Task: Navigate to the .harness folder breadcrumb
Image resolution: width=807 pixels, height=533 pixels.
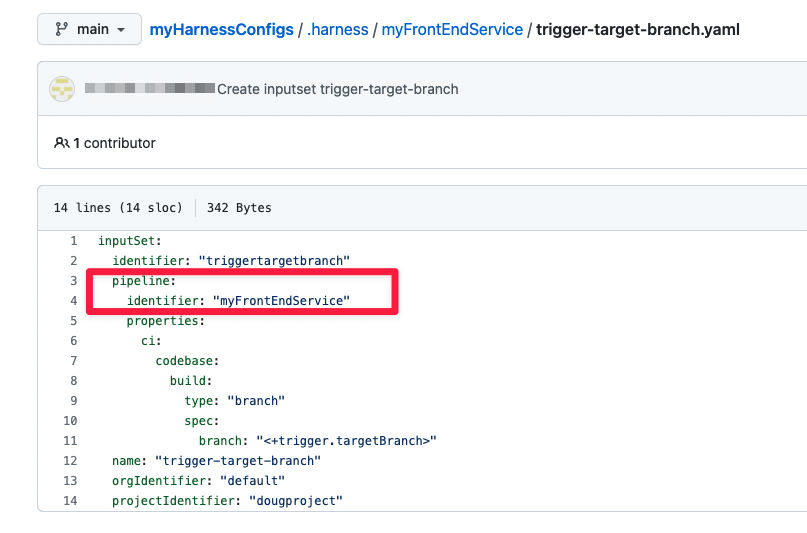Action: point(338,29)
